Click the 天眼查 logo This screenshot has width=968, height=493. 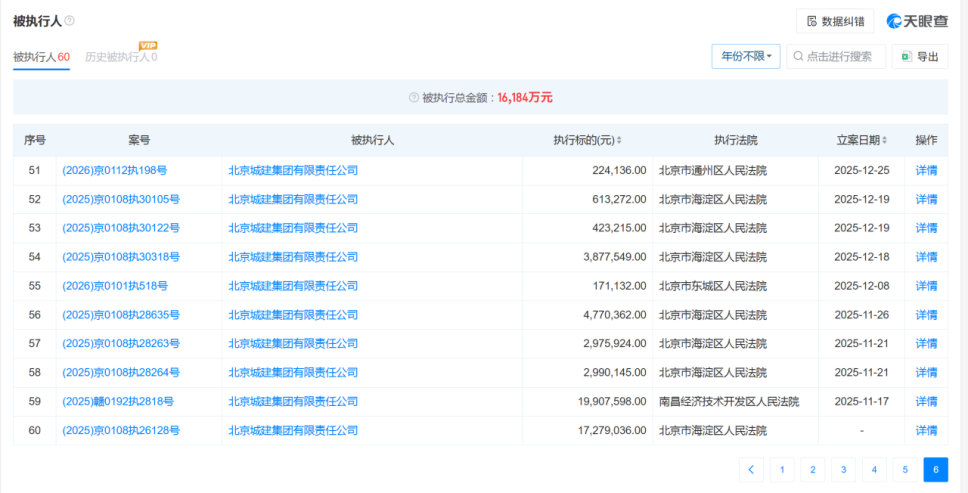[x=917, y=21]
